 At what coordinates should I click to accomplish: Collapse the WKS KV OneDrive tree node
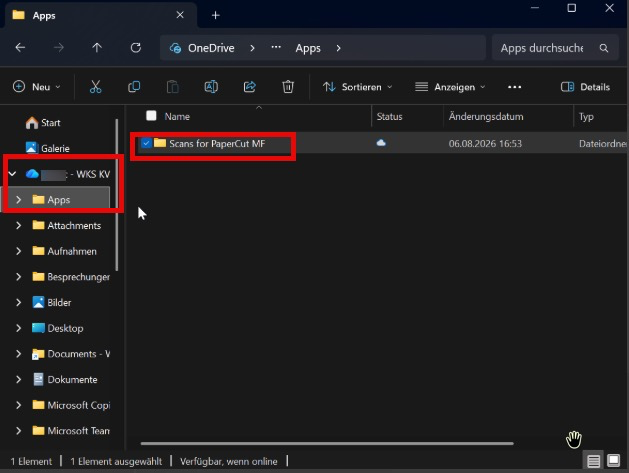12,174
